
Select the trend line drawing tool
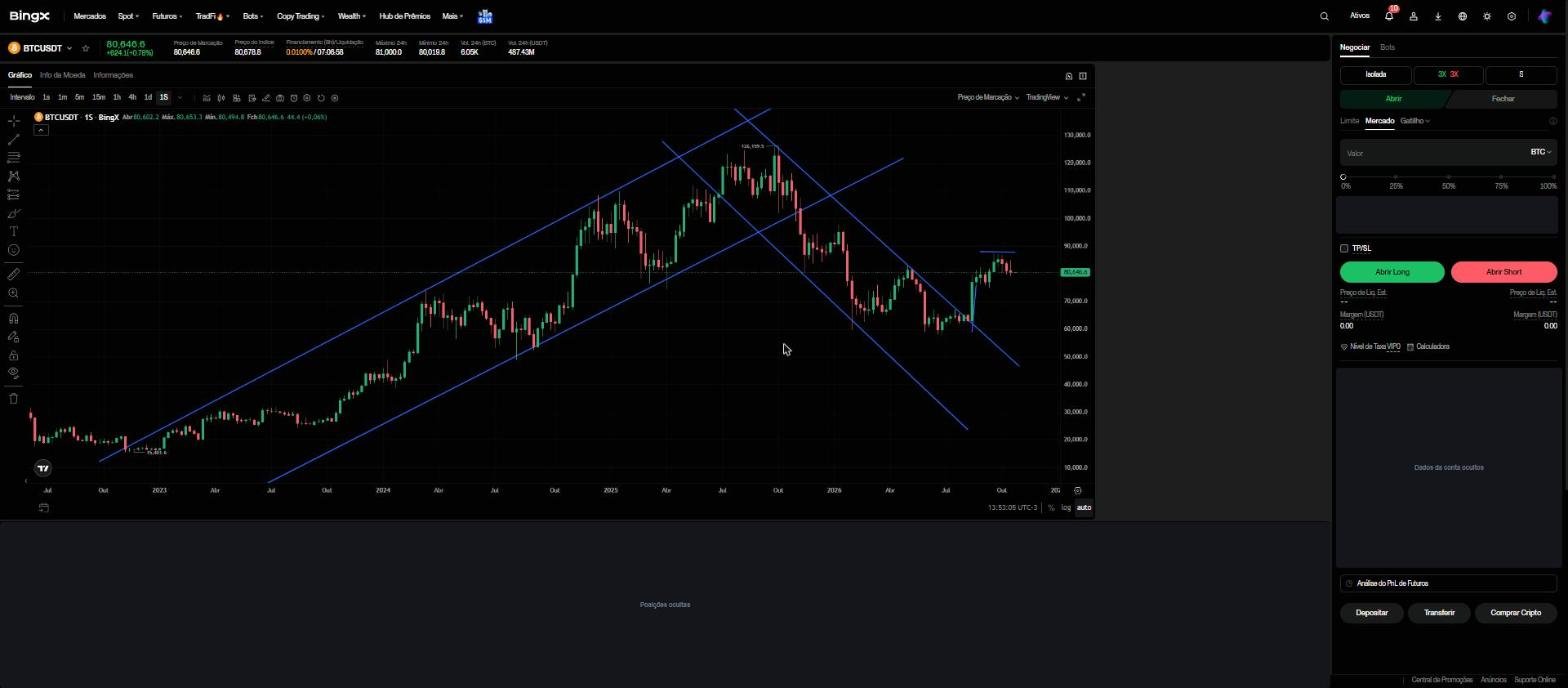coord(13,139)
